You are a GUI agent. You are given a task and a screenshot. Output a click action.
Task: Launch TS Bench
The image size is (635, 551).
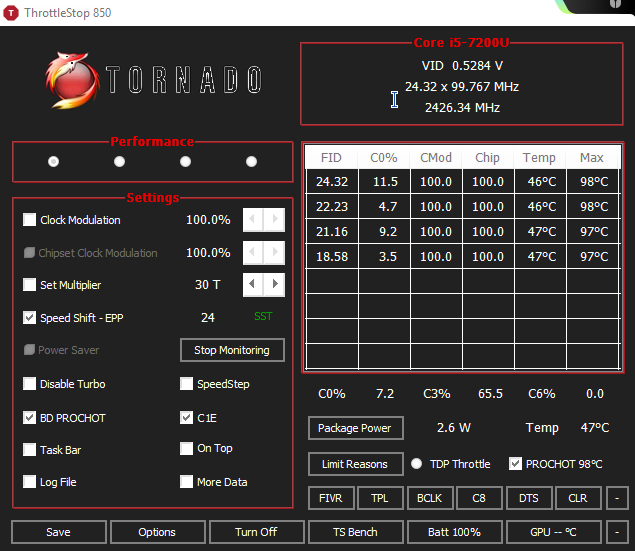coord(356,532)
